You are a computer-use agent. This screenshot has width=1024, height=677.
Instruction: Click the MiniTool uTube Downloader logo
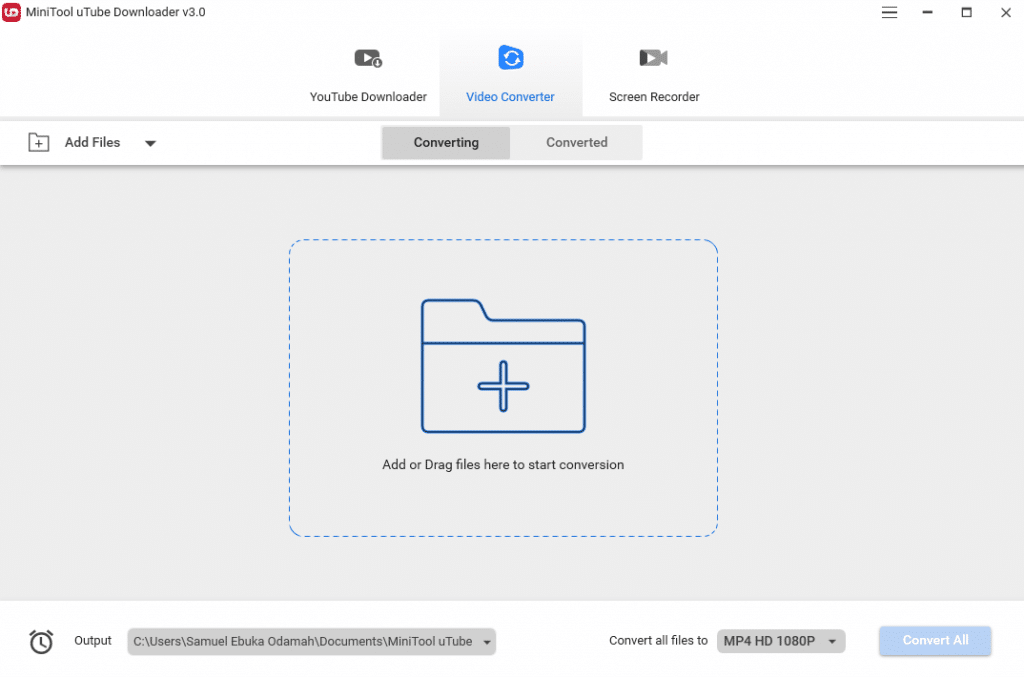[12, 12]
